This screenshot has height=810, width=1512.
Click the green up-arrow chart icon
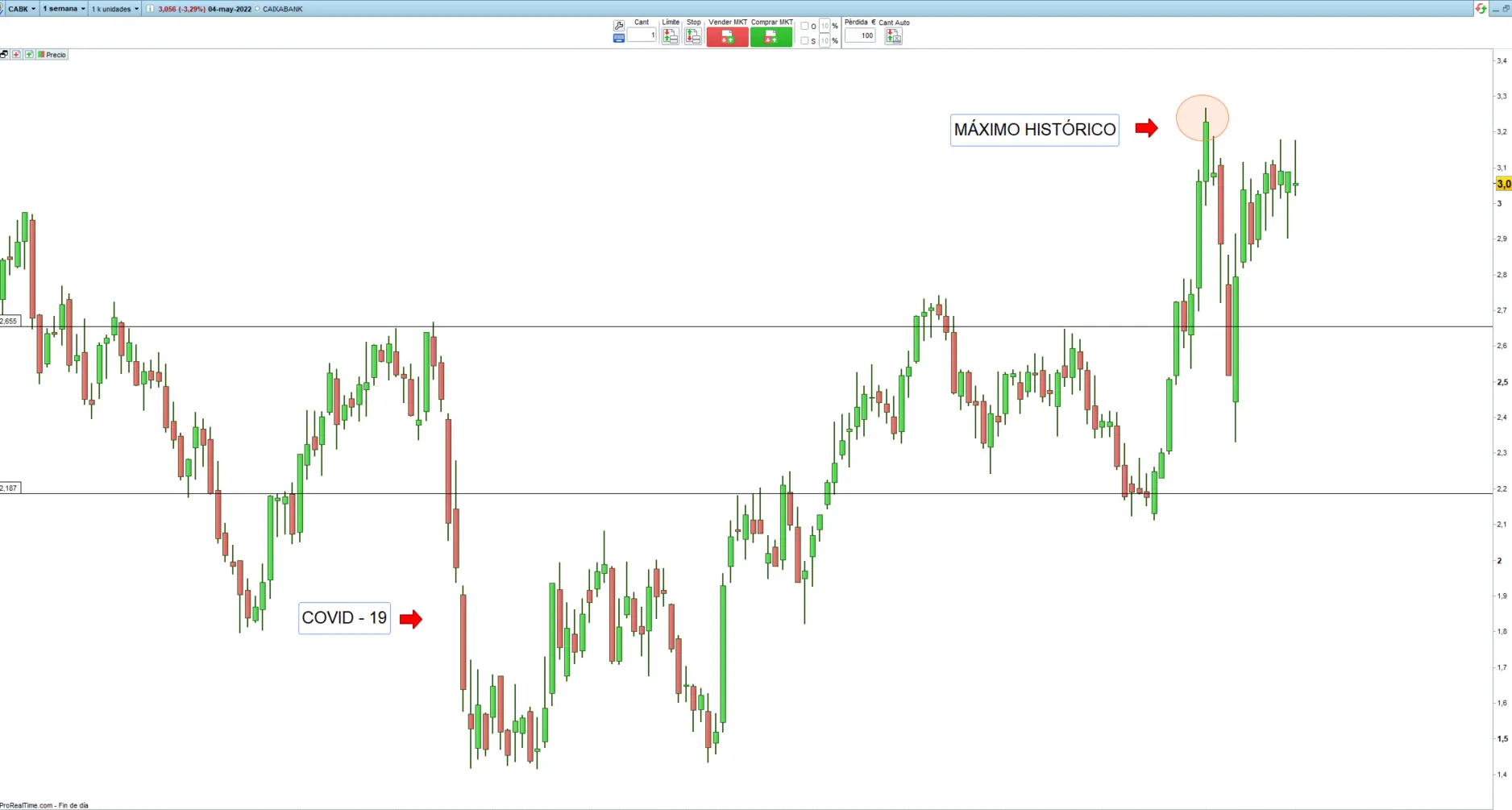click(29, 55)
